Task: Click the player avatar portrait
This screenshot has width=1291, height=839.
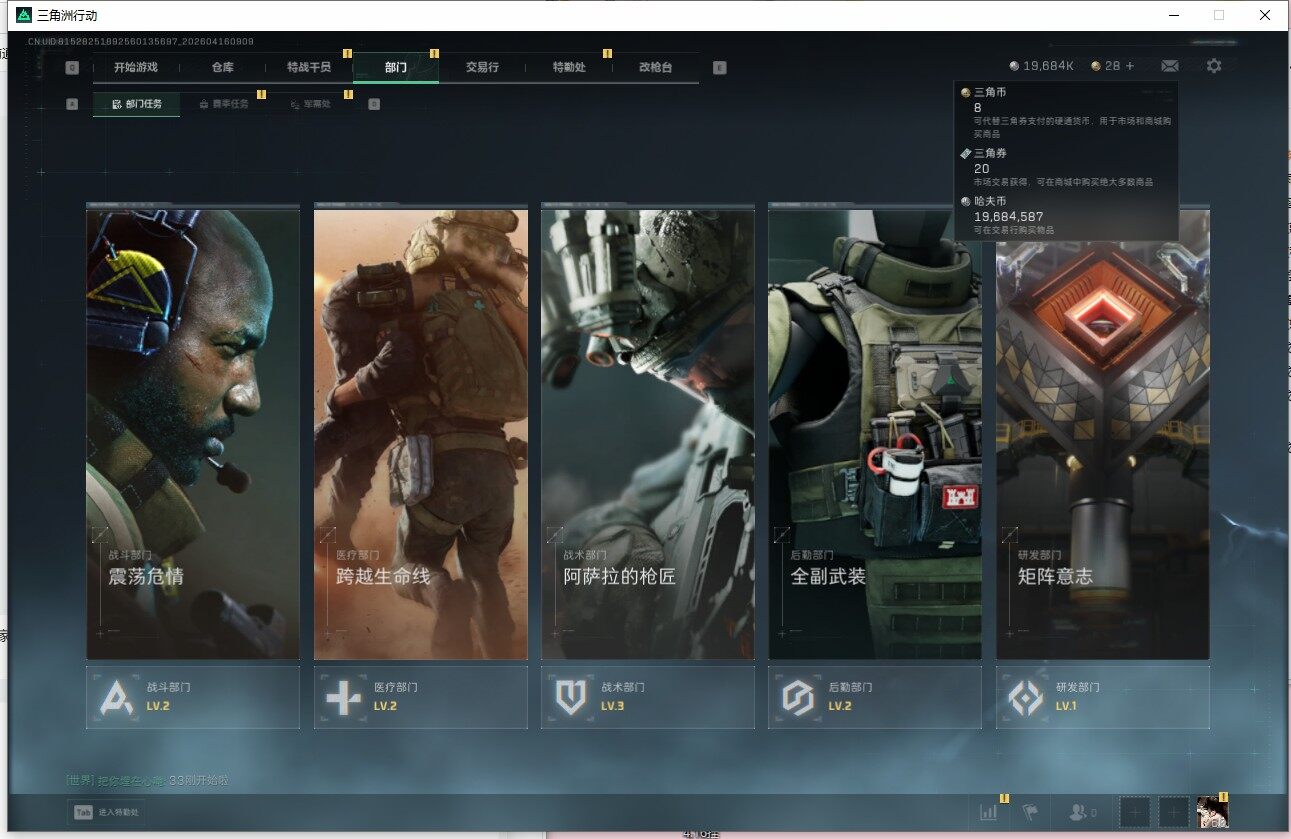Action: tap(1213, 812)
